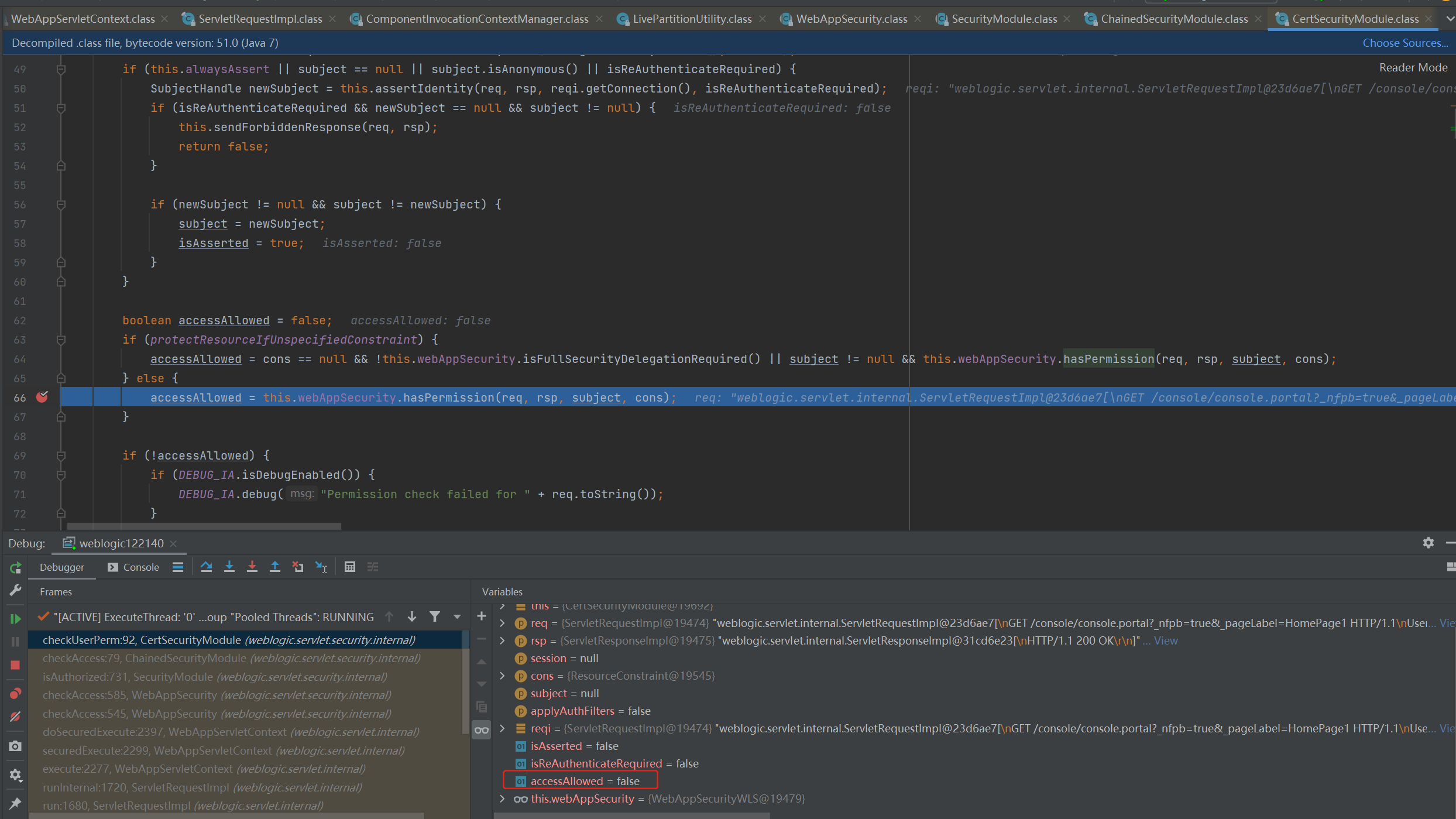This screenshot has height=819, width=1456.
Task: Open Evaluate Expression calculator icon
Action: 350,567
